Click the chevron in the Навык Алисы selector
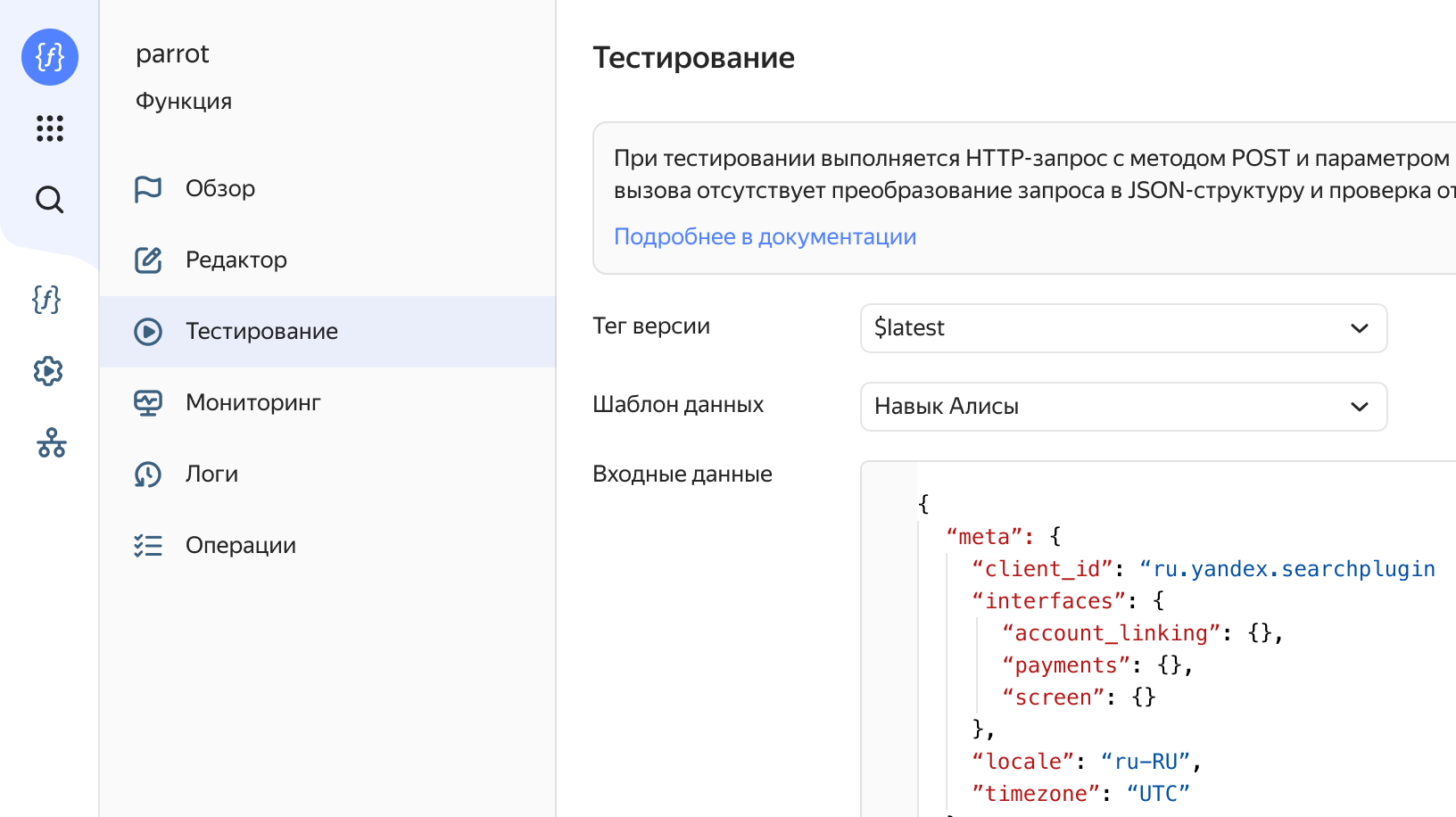The width and height of the screenshot is (1456, 817). (x=1360, y=407)
